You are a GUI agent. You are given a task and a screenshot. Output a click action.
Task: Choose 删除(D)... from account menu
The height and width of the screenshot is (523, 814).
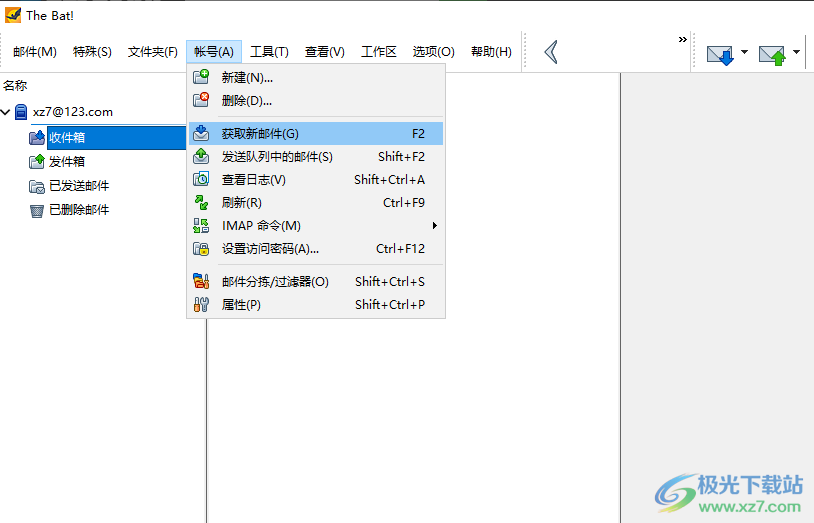(316, 100)
